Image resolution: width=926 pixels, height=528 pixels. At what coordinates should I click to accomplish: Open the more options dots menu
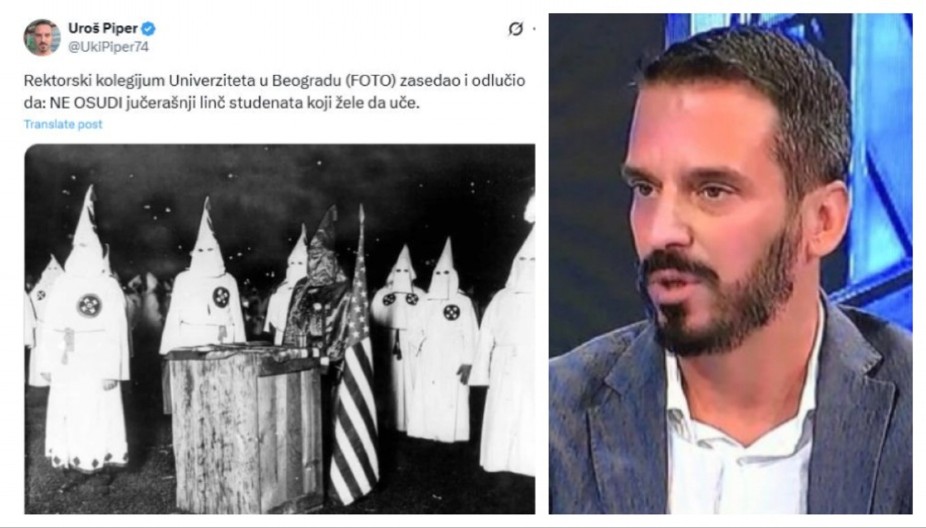tap(534, 28)
